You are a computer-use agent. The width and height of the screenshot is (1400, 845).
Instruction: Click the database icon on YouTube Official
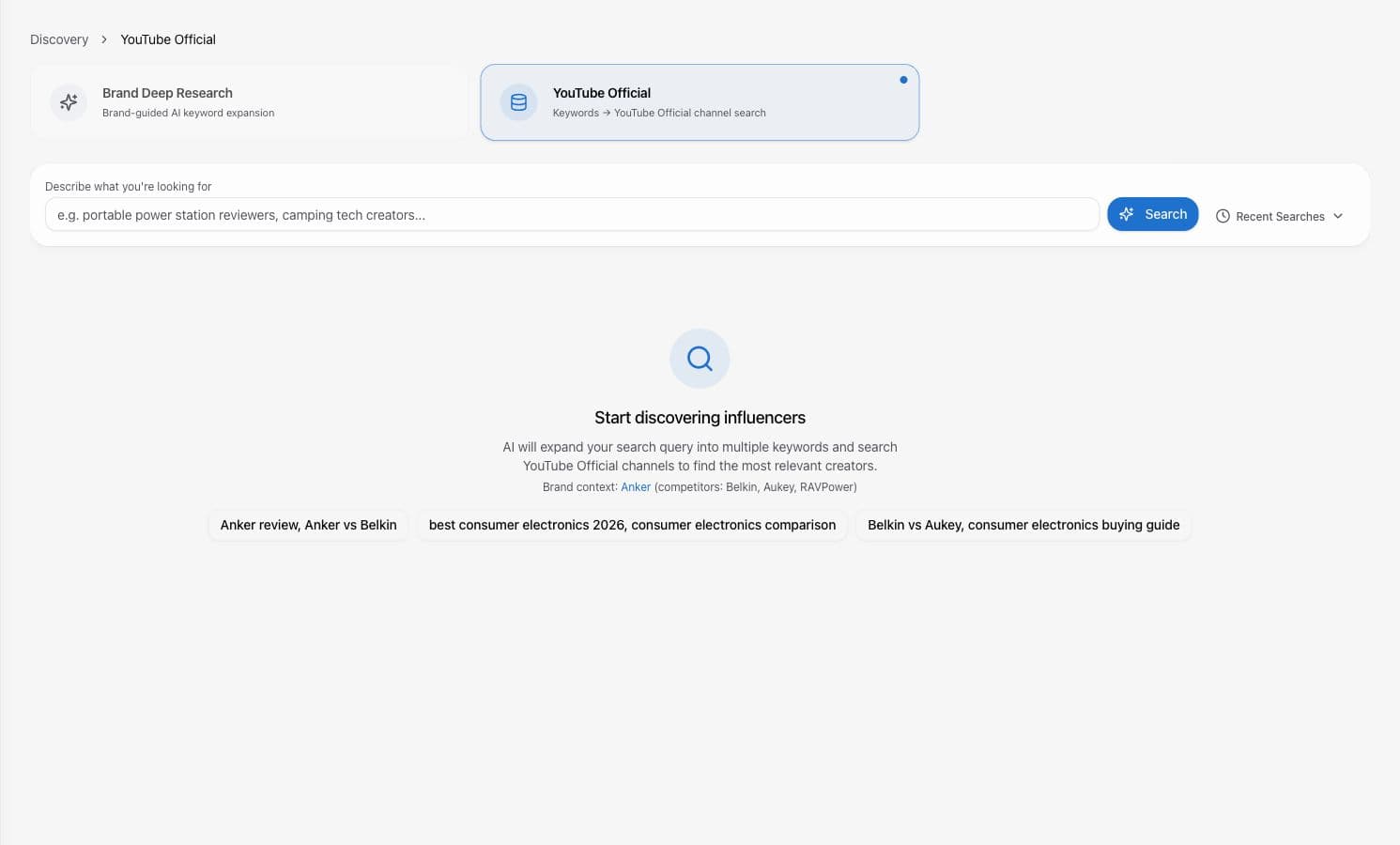(518, 102)
